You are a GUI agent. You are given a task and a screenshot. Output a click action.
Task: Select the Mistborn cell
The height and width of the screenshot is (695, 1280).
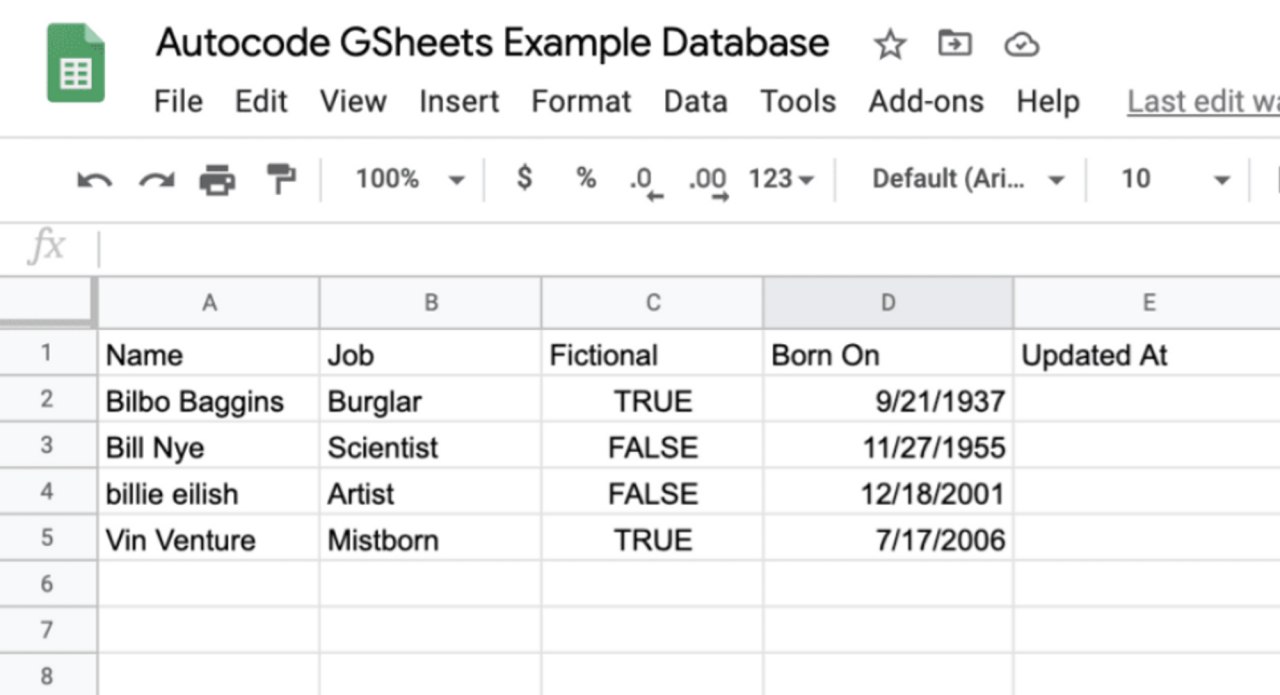tap(431, 538)
